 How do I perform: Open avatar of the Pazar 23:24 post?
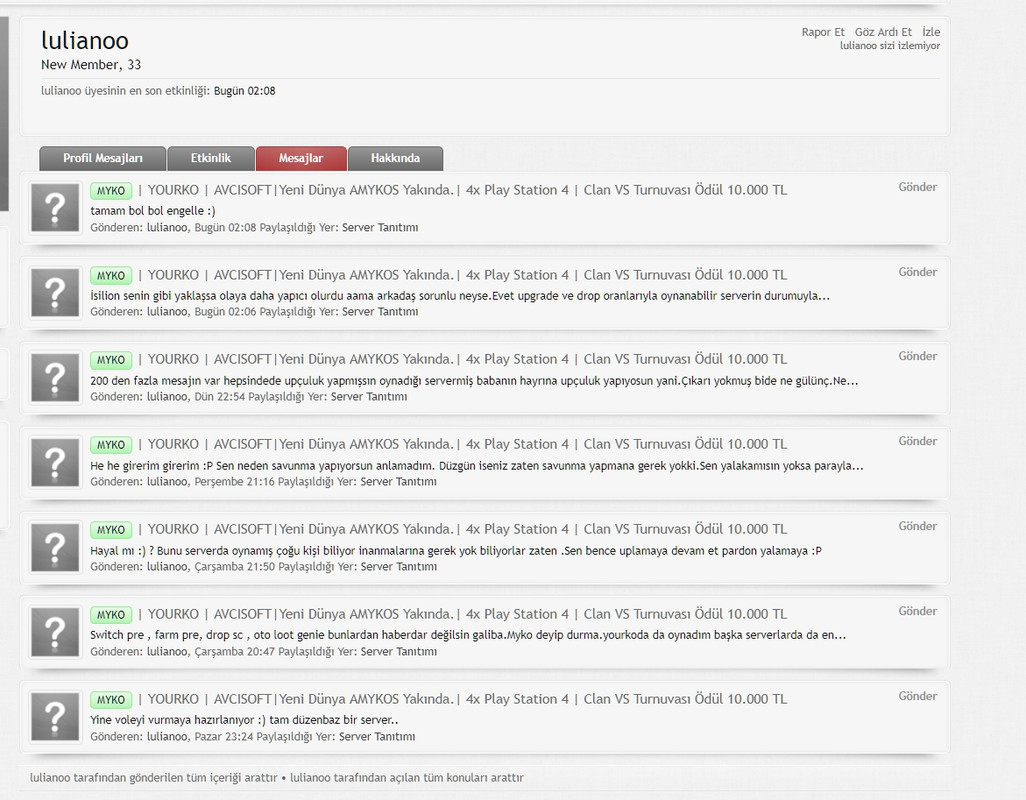pyautogui.click(x=55, y=717)
